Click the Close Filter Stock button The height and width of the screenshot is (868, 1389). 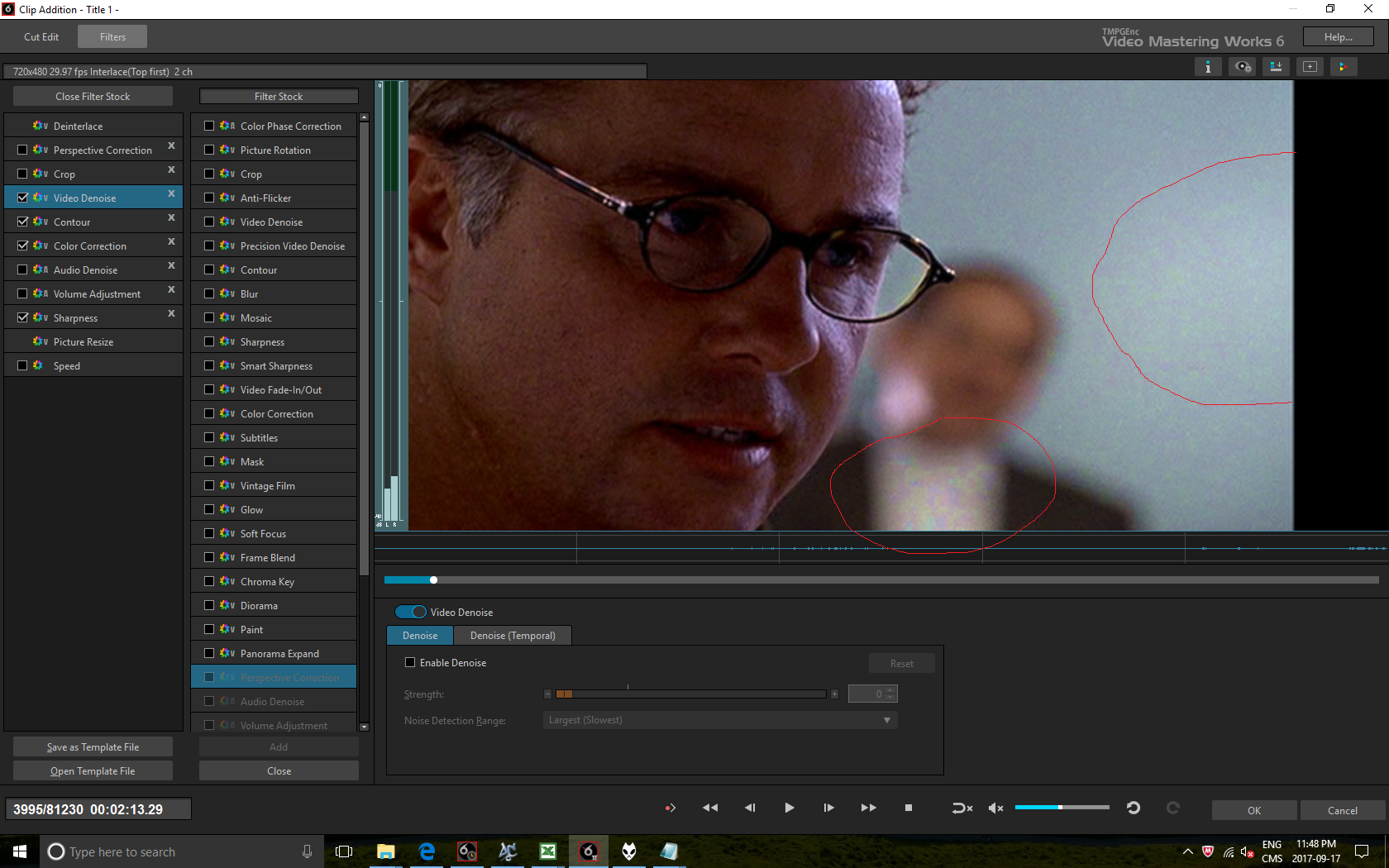coord(93,96)
